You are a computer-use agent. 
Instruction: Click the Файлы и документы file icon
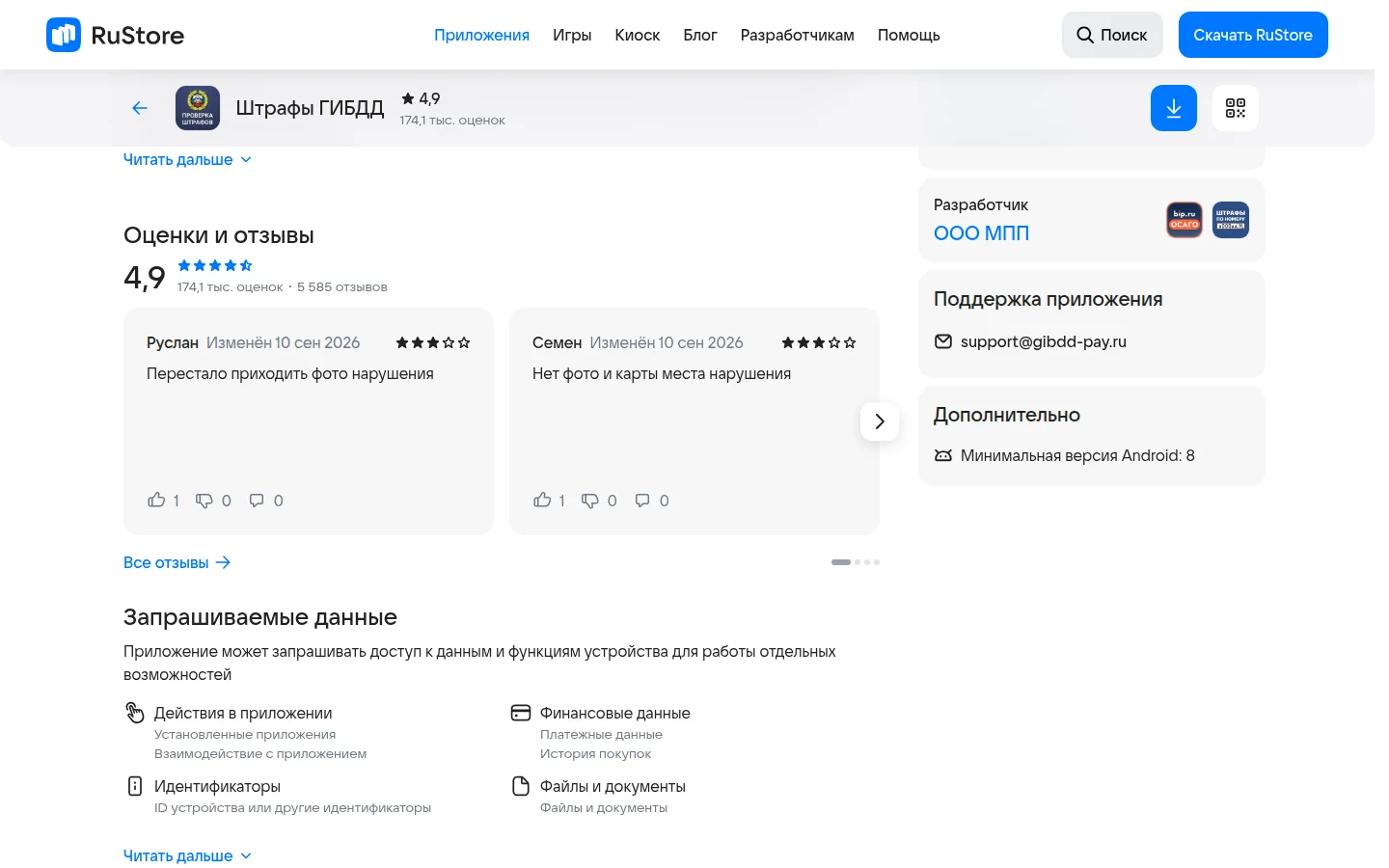[x=521, y=786]
